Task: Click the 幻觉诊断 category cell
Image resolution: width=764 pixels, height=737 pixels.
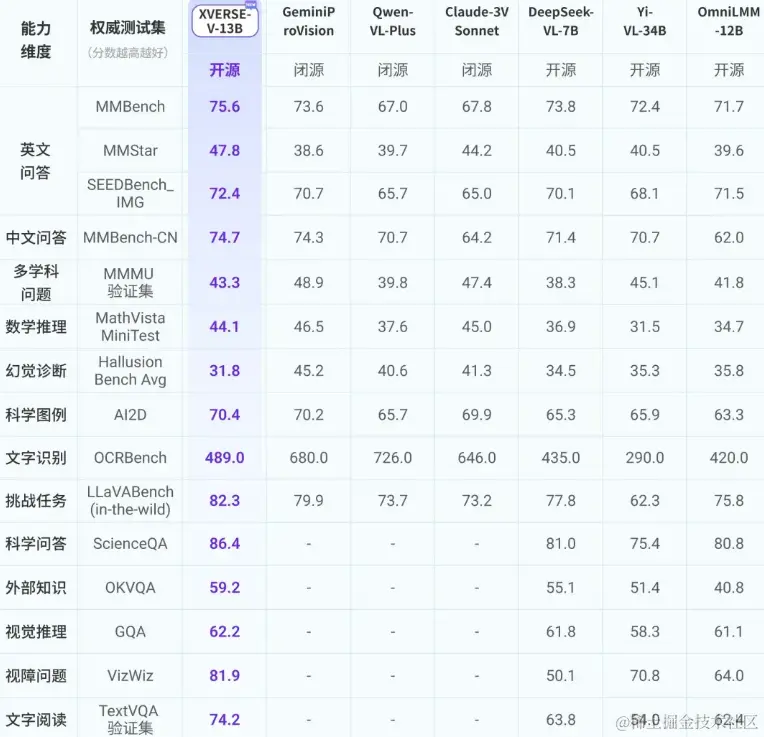Action: pyautogui.click(x=36, y=371)
